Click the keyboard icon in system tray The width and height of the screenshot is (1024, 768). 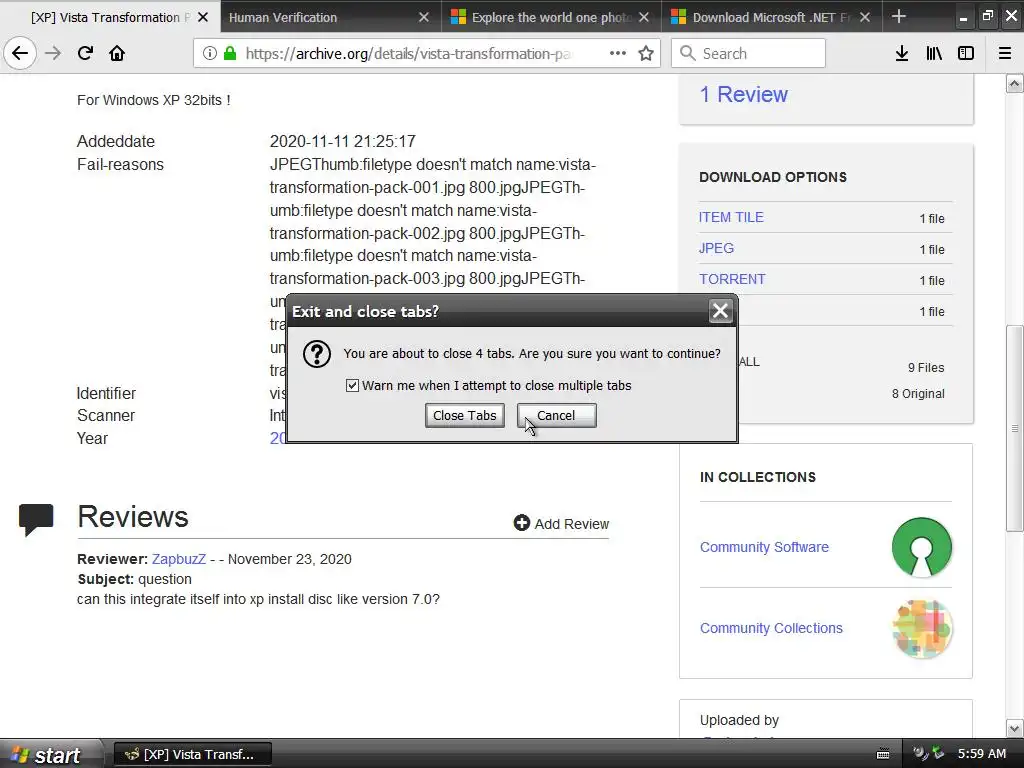point(882,754)
